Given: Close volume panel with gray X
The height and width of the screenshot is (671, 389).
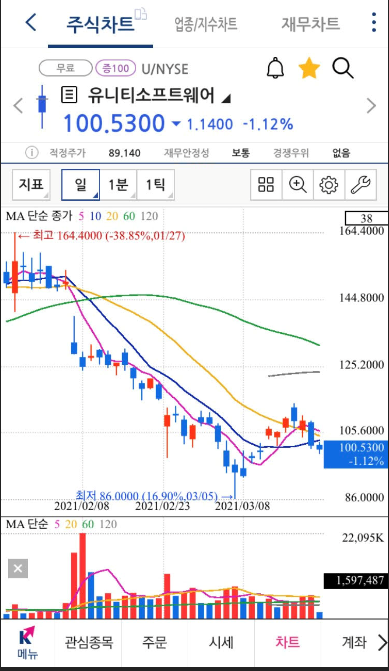Looking at the screenshot, I should (x=18, y=568).
